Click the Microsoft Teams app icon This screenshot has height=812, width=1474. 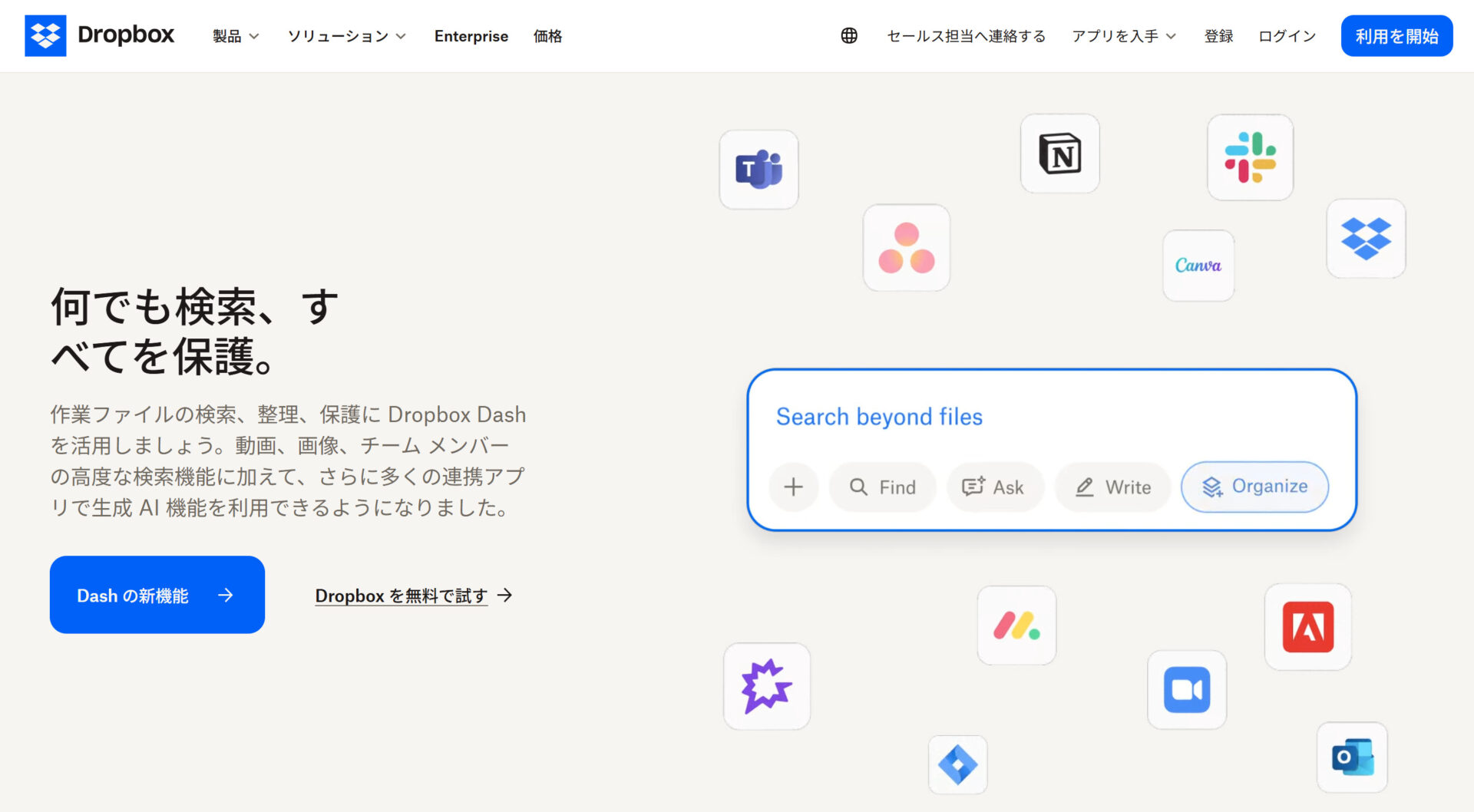758,170
